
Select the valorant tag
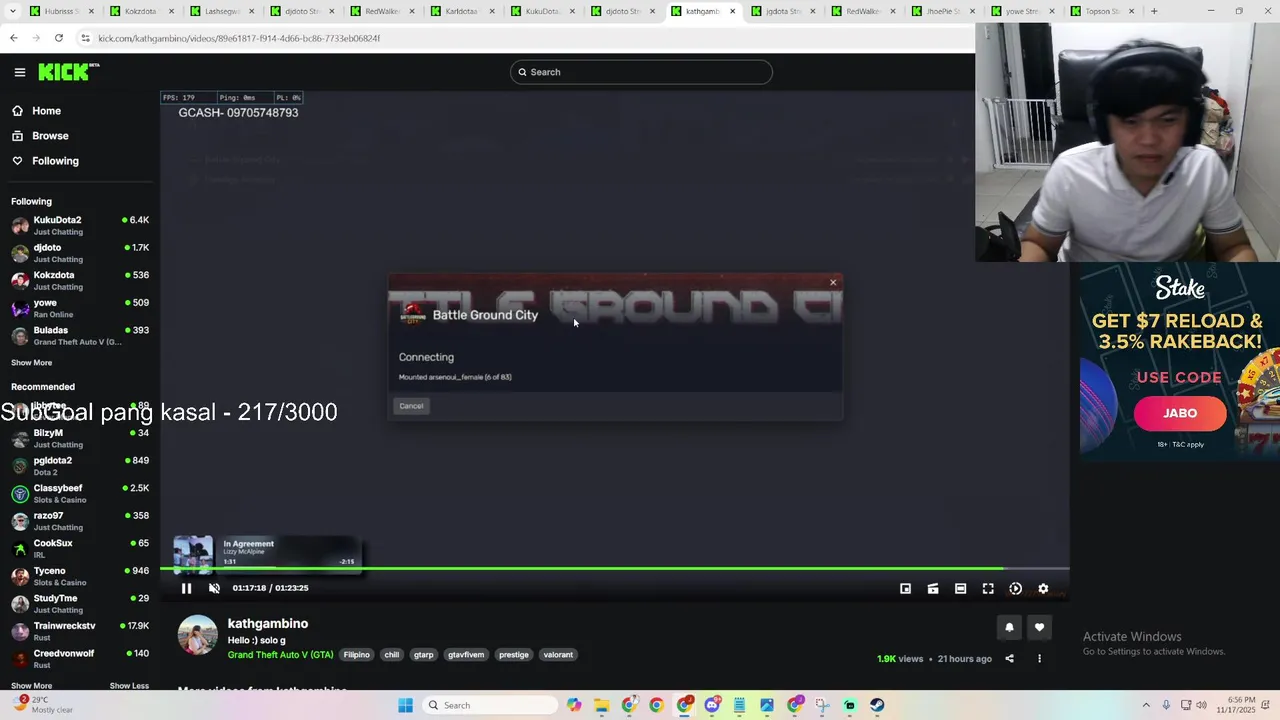click(558, 655)
